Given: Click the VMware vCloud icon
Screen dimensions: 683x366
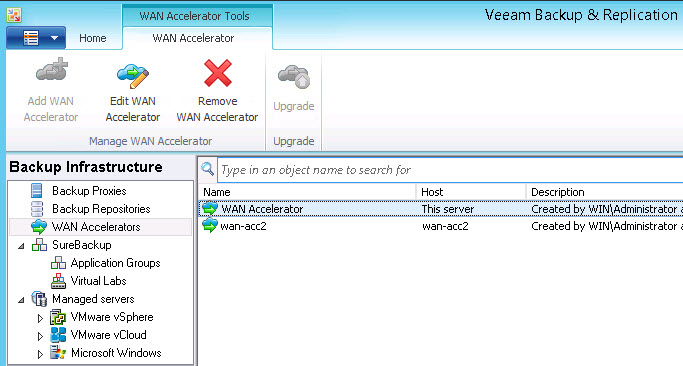Looking at the screenshot, I should pos(58,335).
